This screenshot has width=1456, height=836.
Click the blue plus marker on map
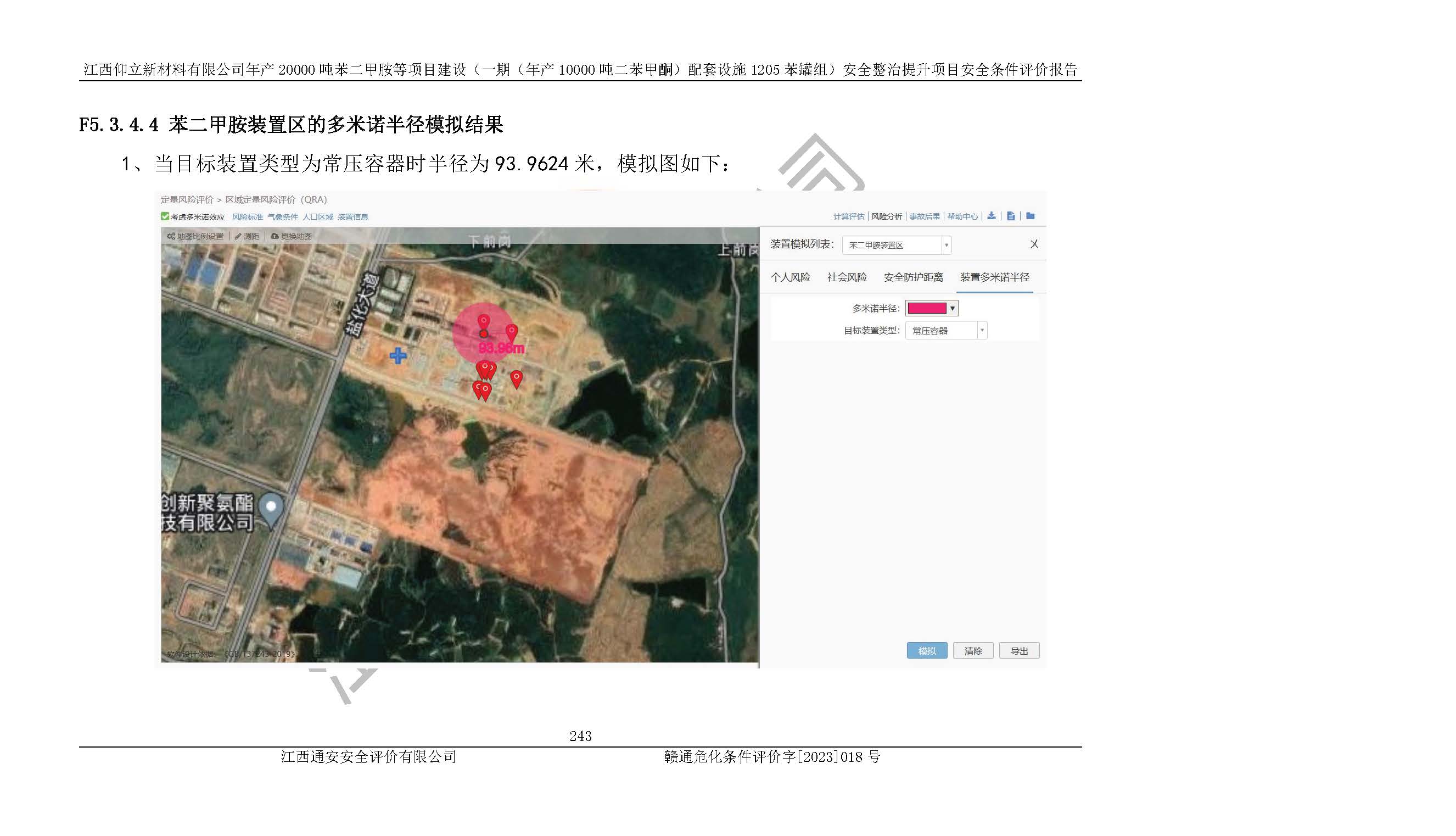click(397, 355)
